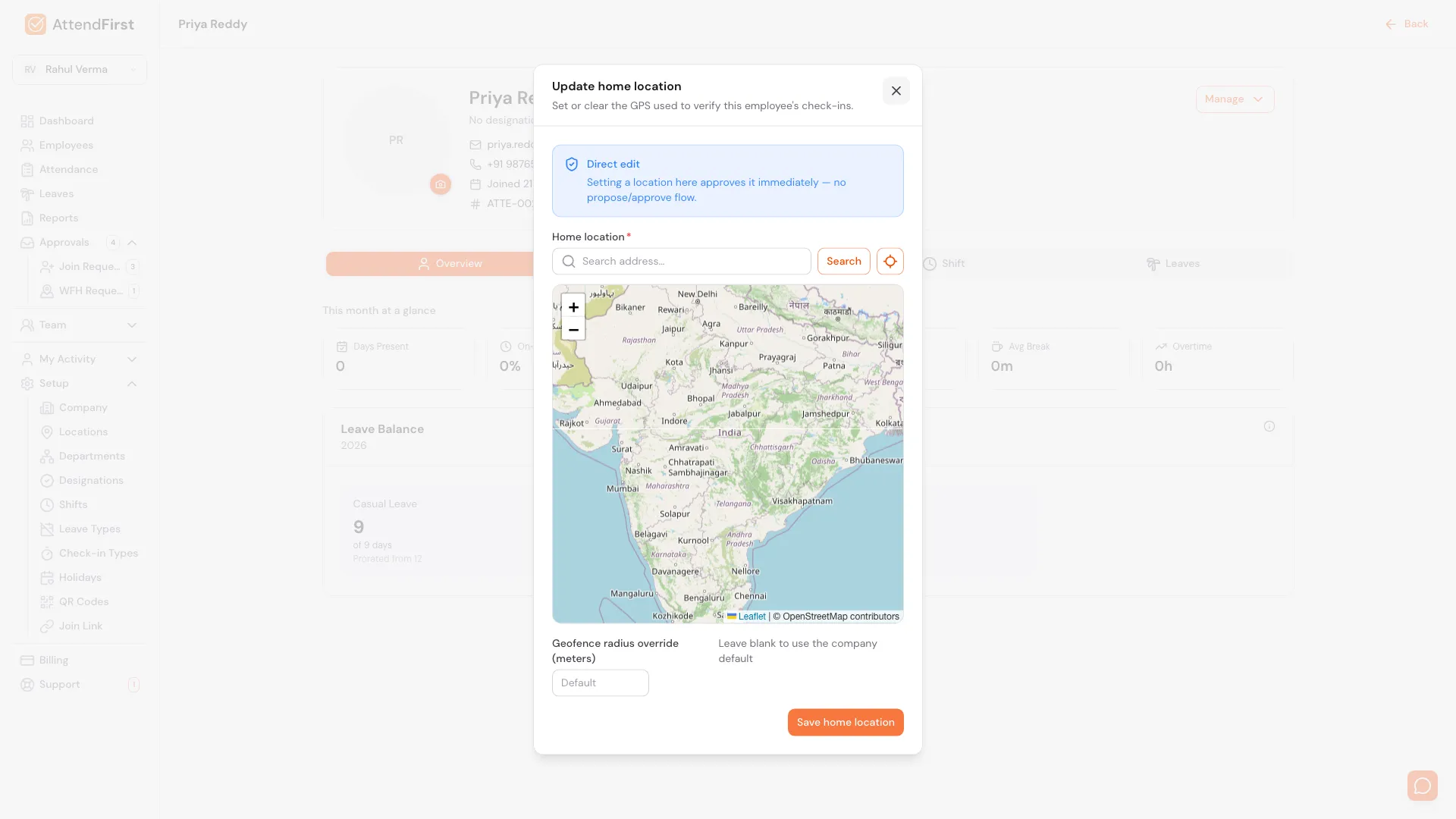1456x819 pixels.
Task: Open Join Link under Setup
Action: pos(89,626)
